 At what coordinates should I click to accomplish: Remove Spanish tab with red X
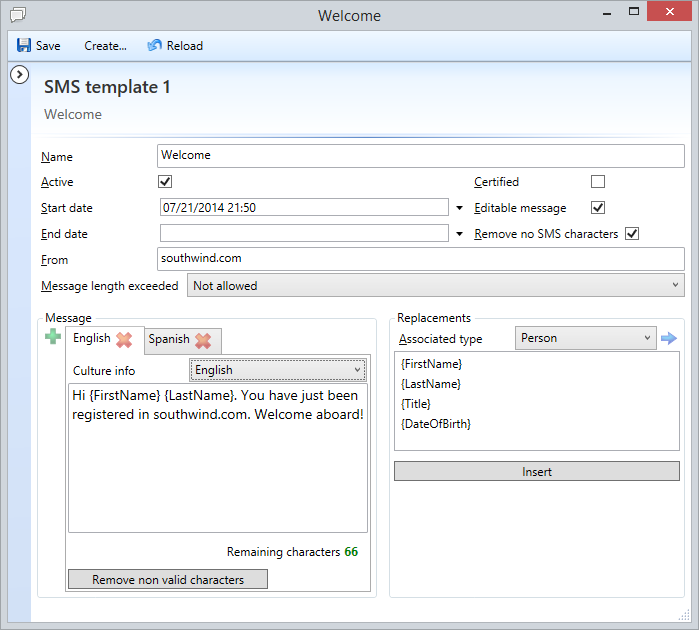(x=203, y=340)
